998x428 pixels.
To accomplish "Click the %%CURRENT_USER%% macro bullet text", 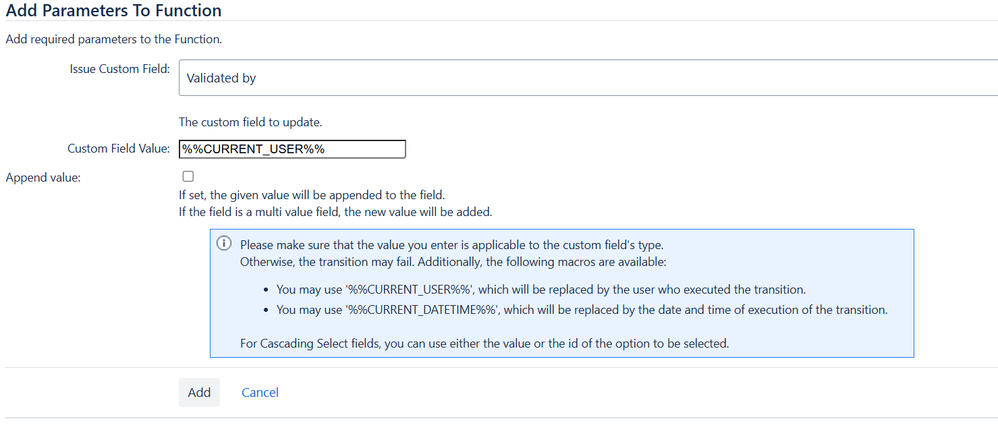I will coord(542,289).
